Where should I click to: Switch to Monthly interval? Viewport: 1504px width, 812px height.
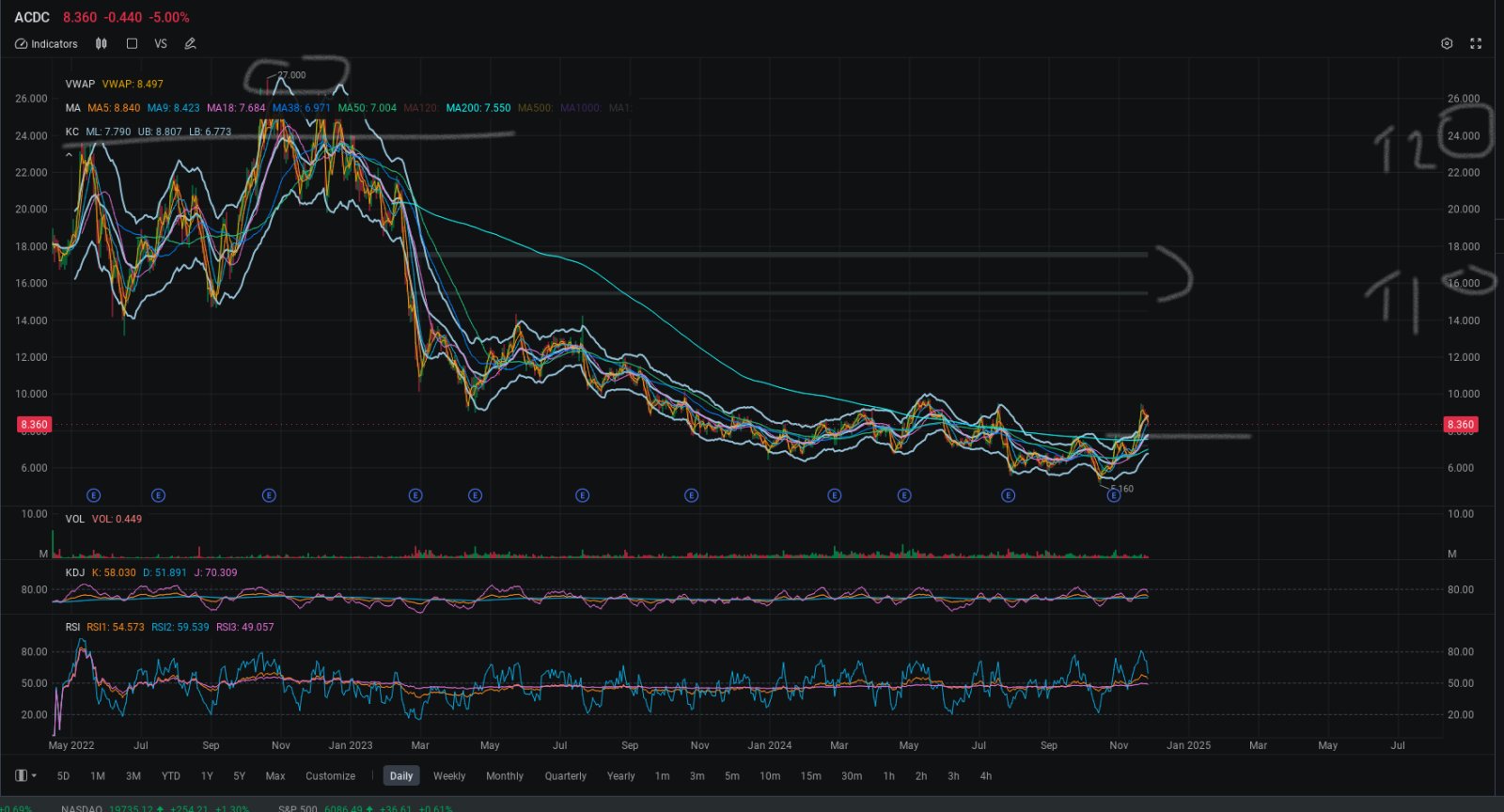505,776
